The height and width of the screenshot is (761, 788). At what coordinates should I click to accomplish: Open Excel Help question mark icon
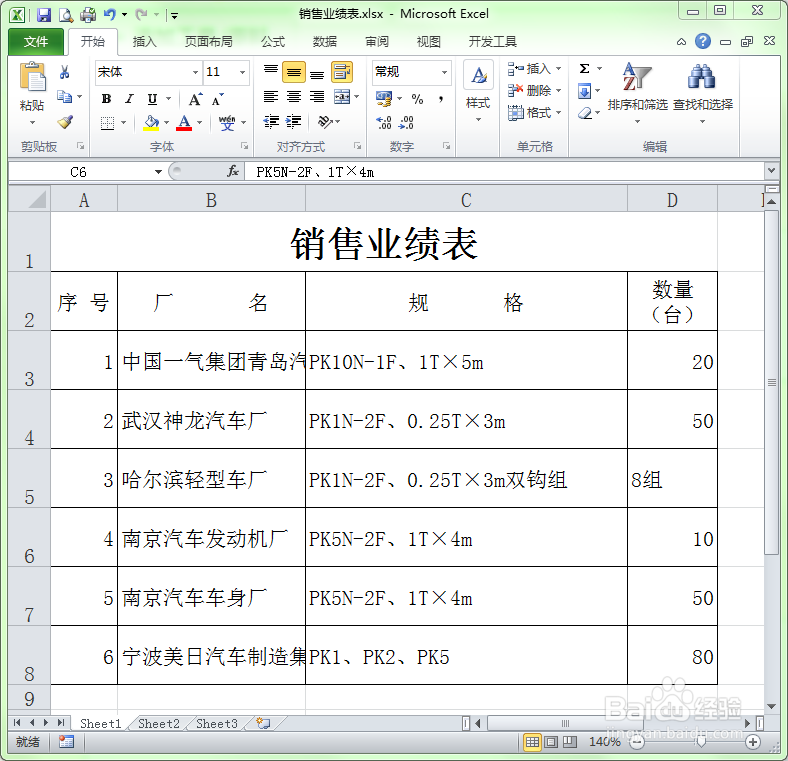703,41
